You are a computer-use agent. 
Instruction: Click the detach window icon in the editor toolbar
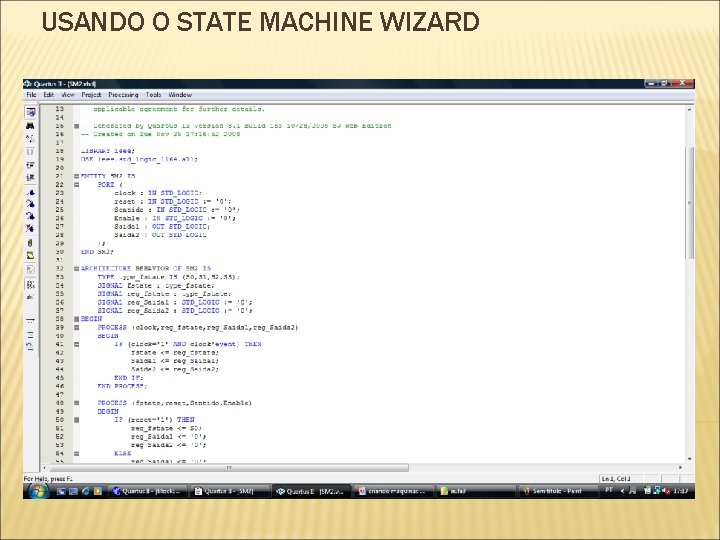click(30, 112)
